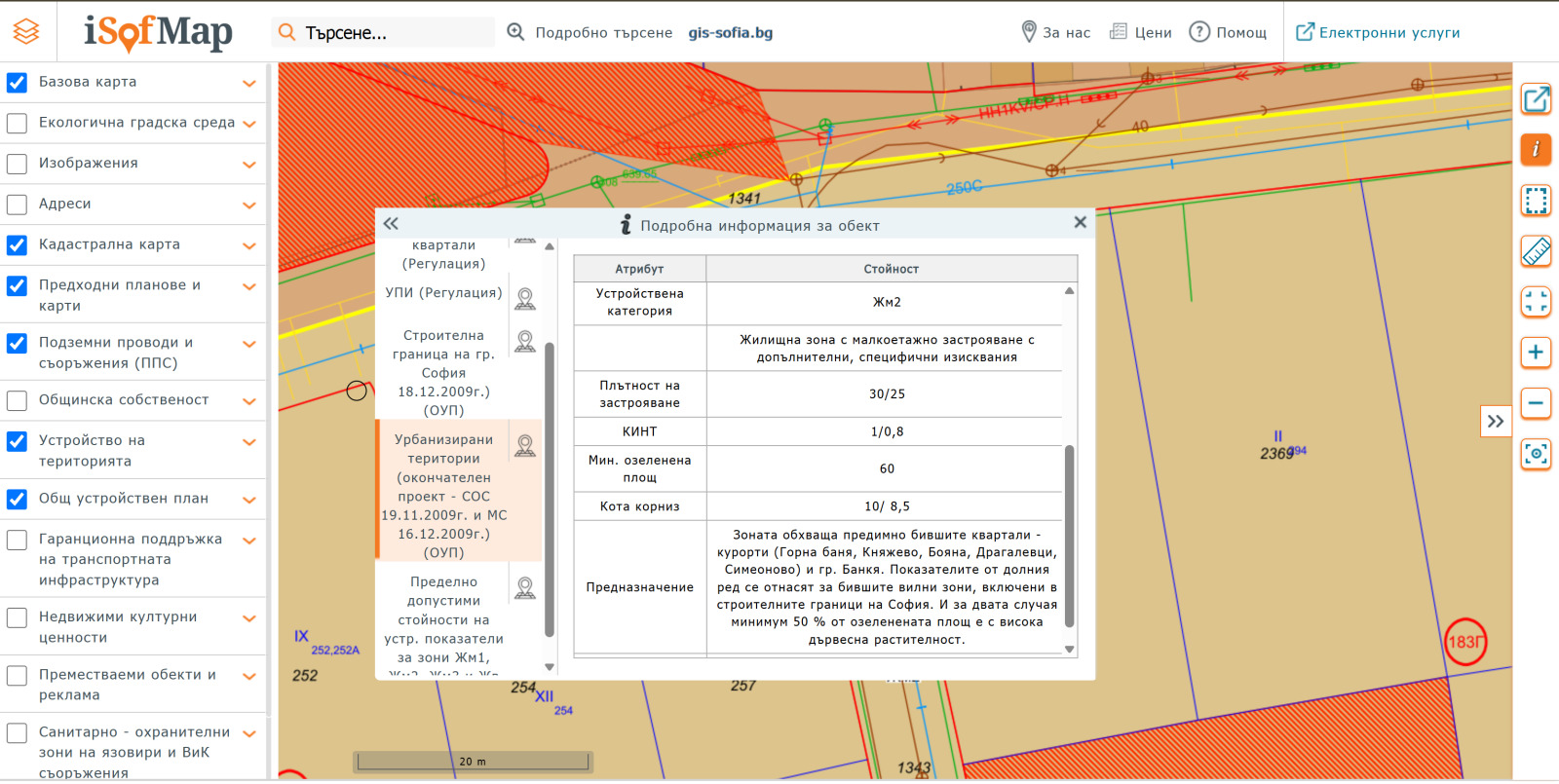Screen dimensions: 1559x784
Task: Zoom out with the minus button
Action: click(x=1536, y=403)
